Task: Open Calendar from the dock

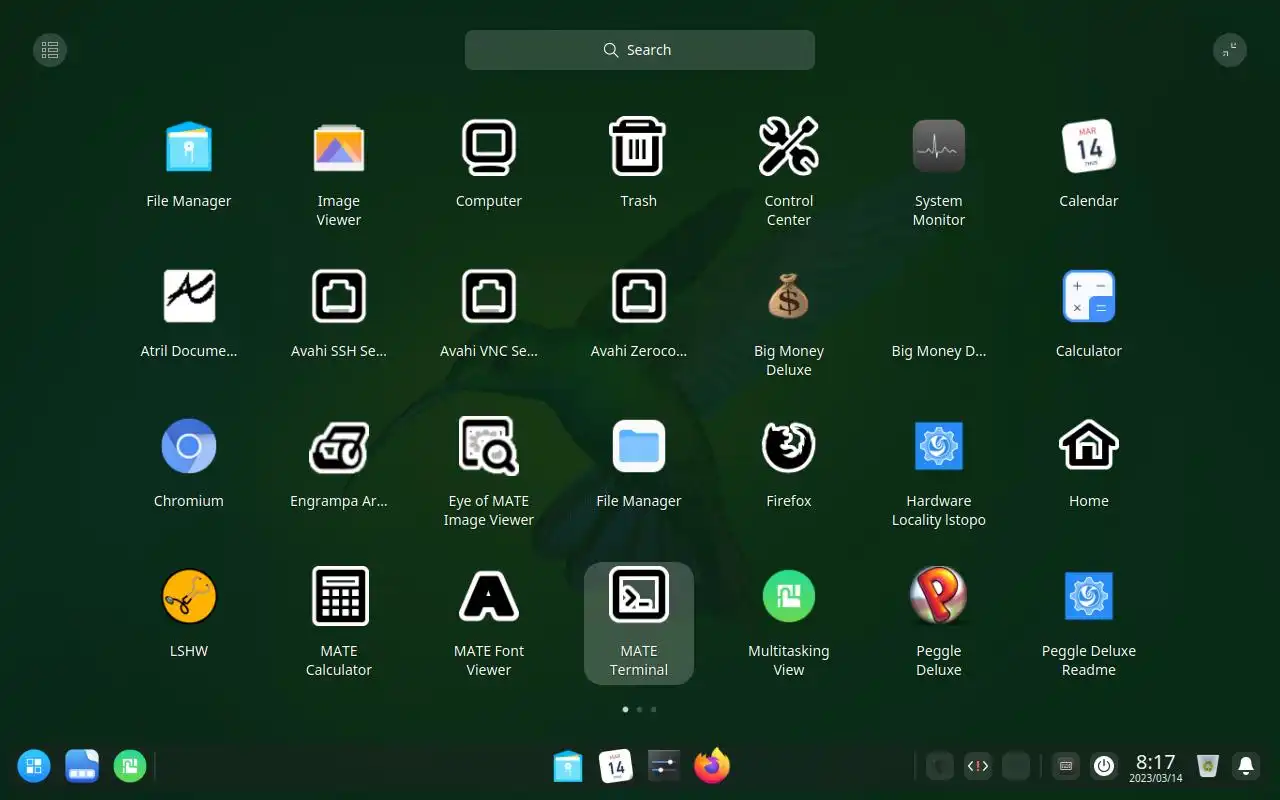Action: [x=616, y=767]
